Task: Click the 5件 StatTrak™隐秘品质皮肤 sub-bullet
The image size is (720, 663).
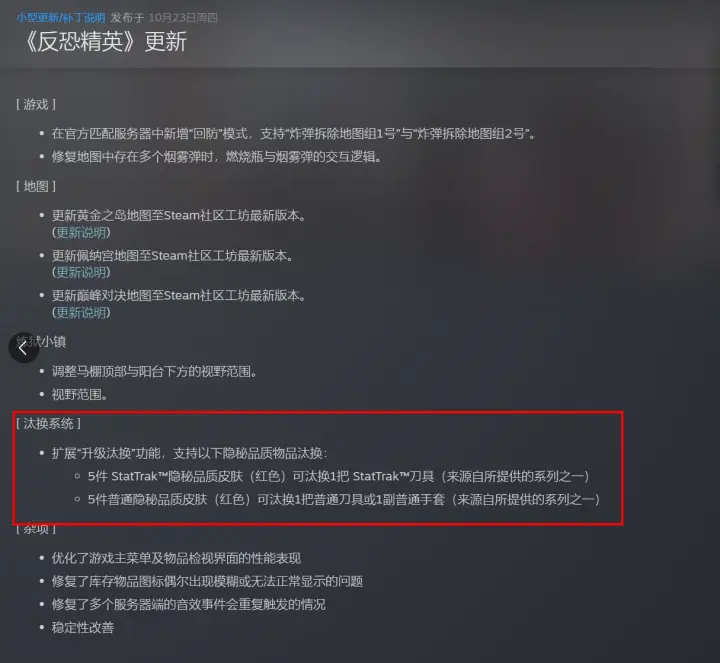Action: pyautogui.click(x=339, y=477)
